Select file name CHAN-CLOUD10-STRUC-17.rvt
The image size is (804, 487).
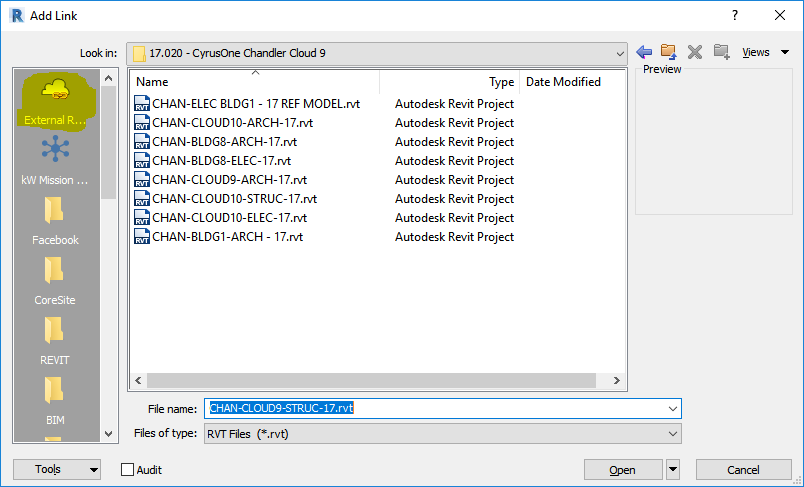pos(234,198)
